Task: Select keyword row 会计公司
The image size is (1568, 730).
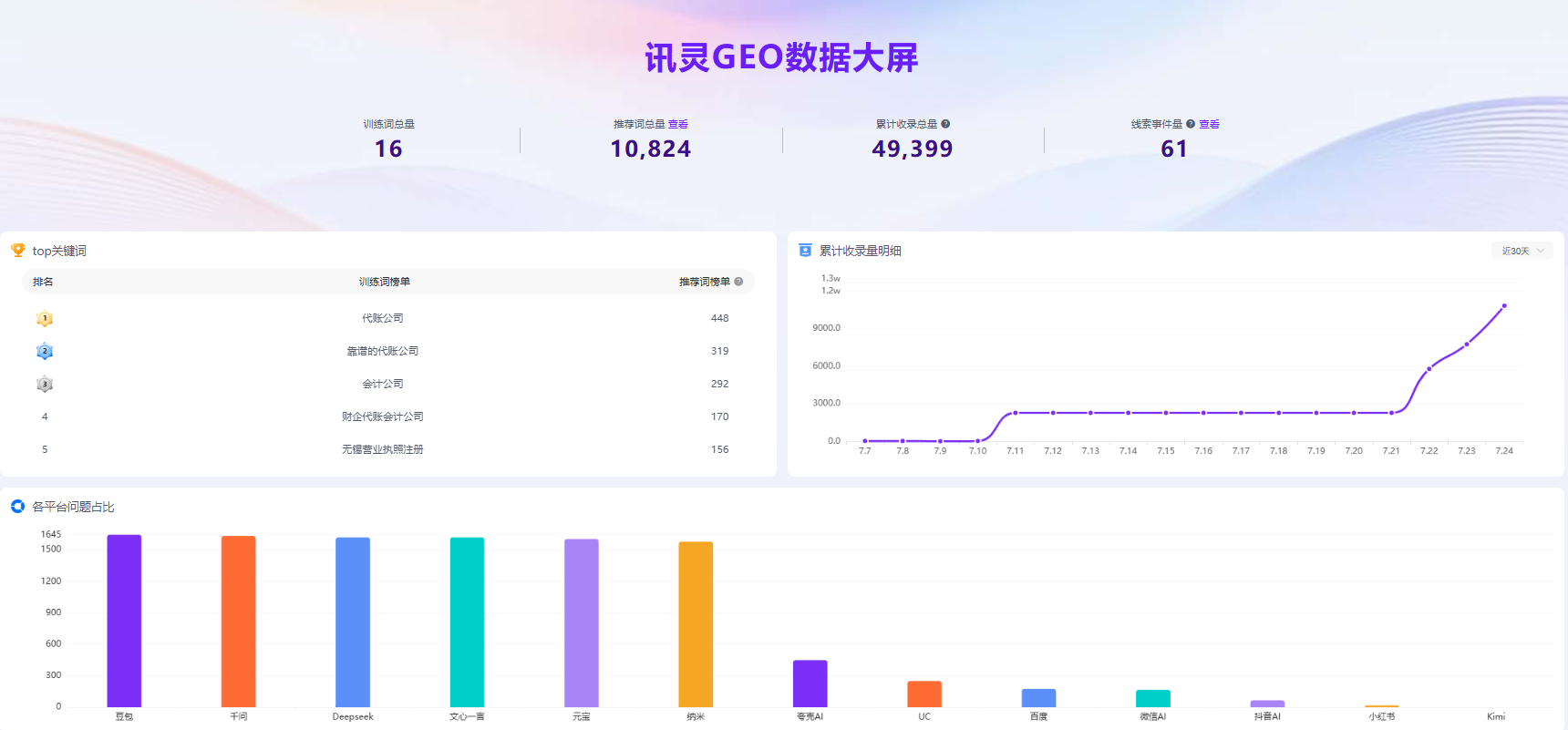Action: coord(388,384)
